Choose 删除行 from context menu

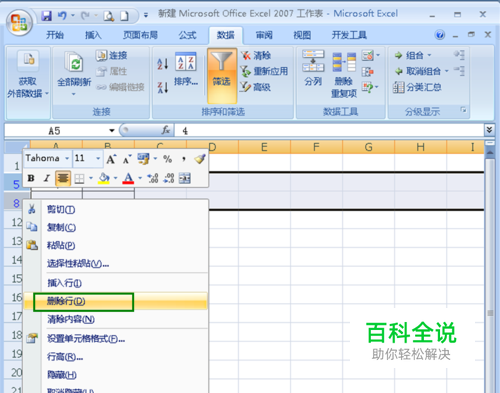point(116,301)
